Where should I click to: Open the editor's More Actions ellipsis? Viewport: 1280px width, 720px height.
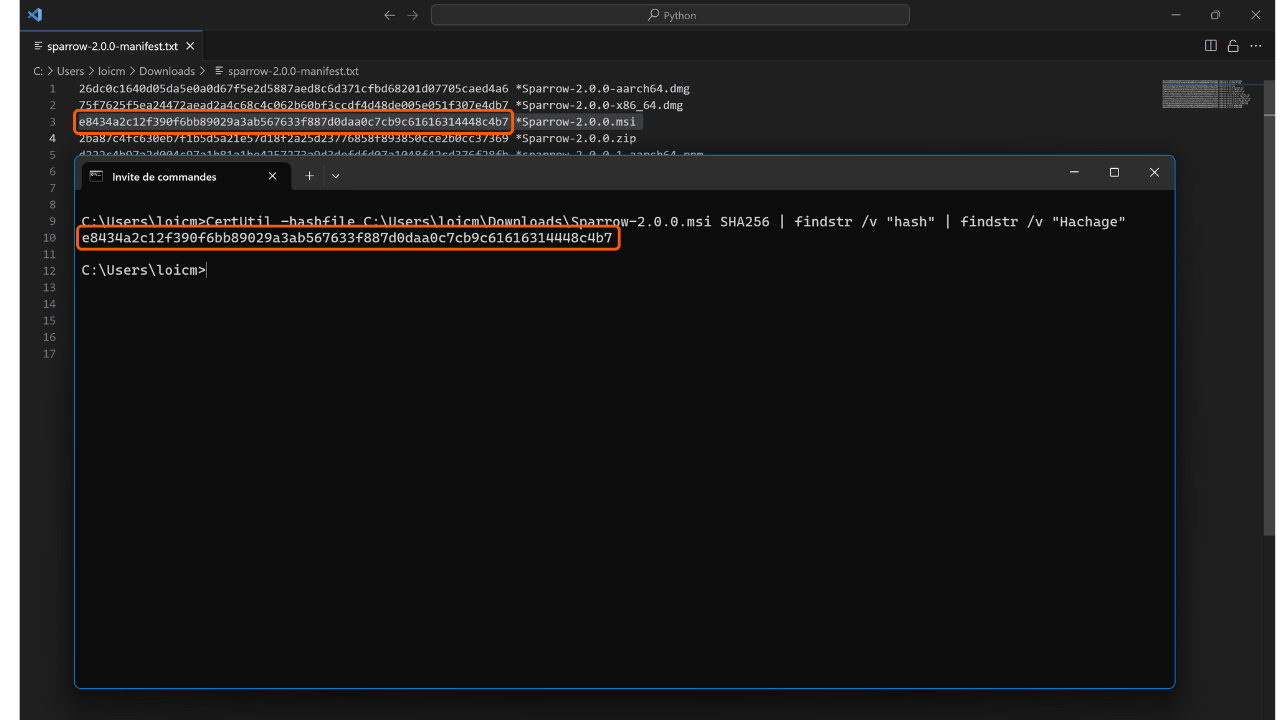1256,46
